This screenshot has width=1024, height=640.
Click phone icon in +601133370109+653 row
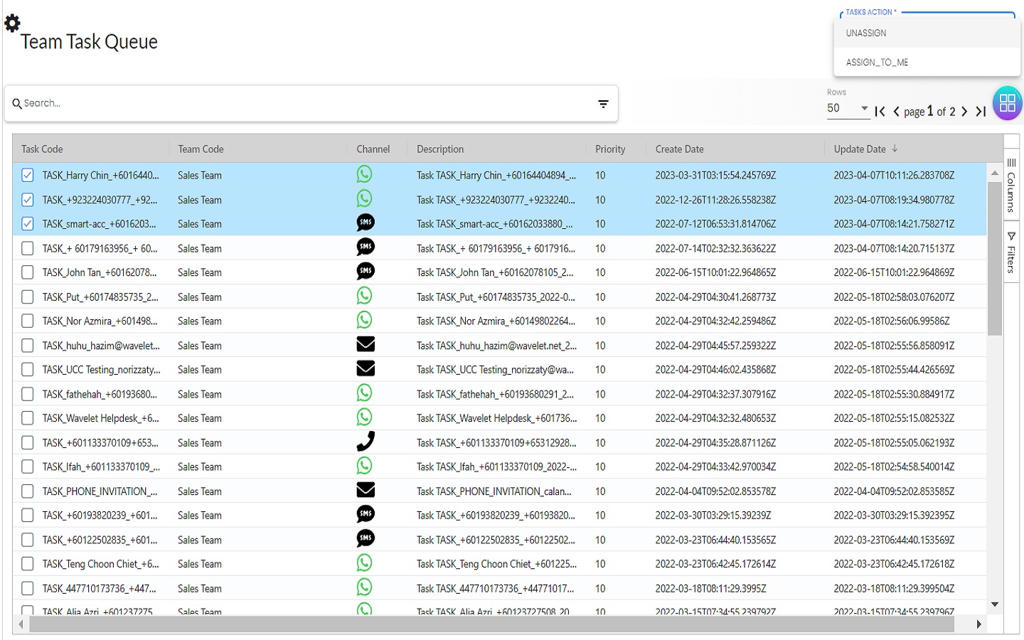click(x=365, y=442)
